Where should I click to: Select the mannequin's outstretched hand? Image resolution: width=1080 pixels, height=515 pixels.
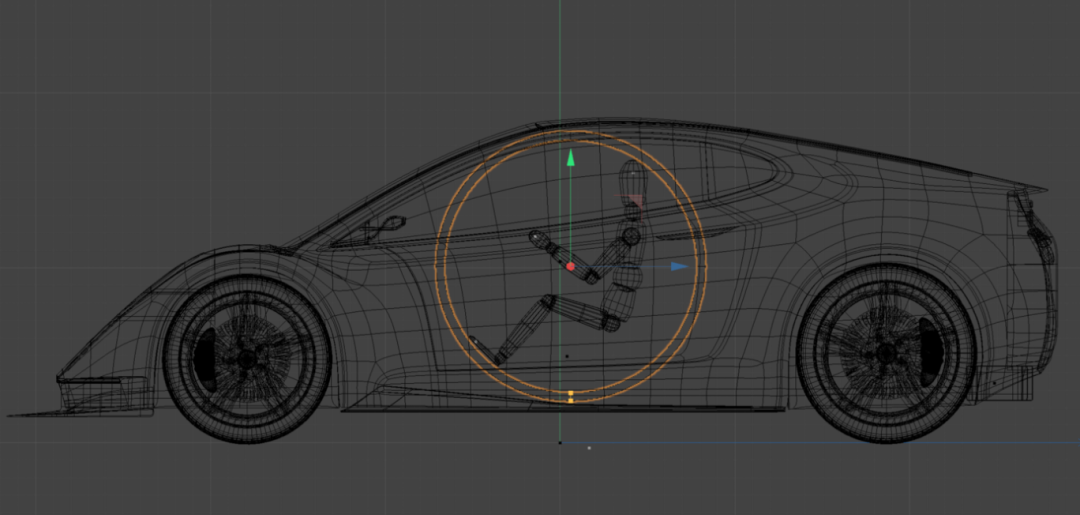point(539,240)
